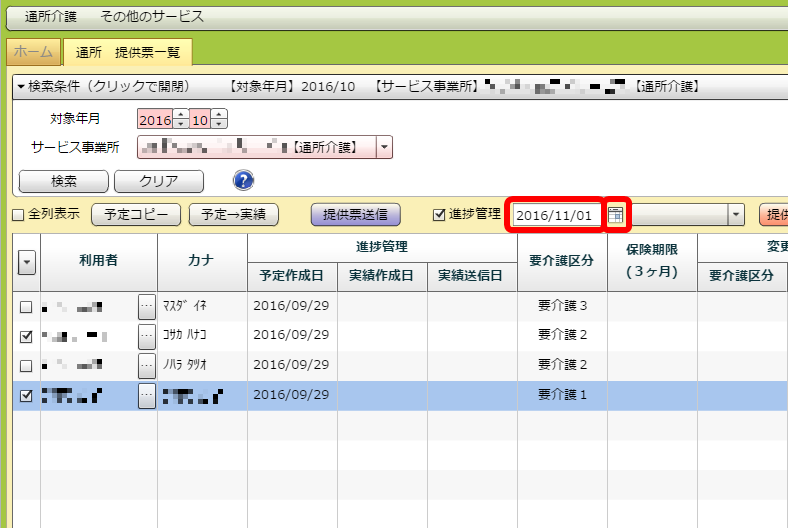
Task: Click the 2016/11/01 date input field
Action: pyautogui.click(x=558, y=215)
